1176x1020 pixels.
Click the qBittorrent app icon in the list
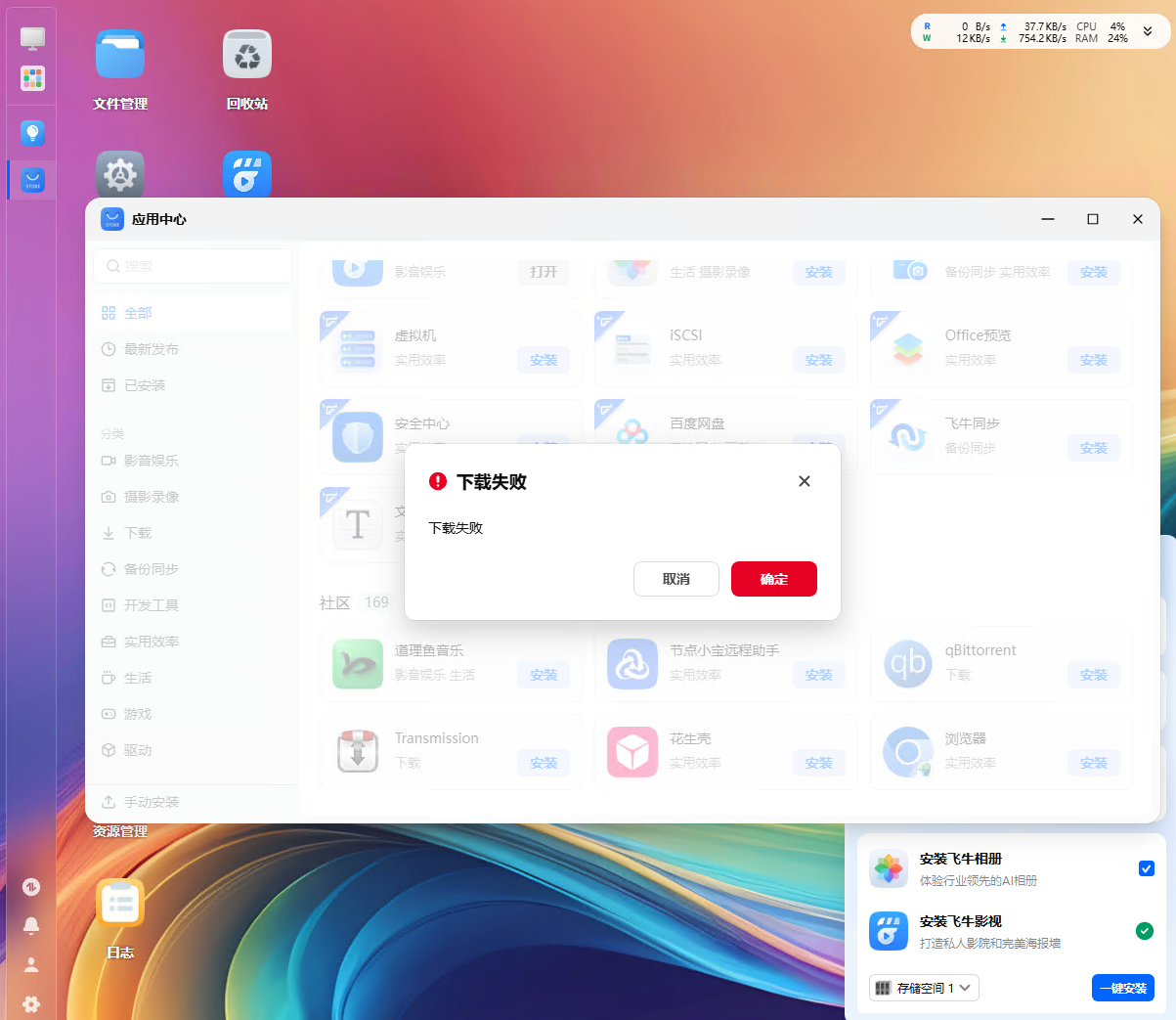coord(907,662)
